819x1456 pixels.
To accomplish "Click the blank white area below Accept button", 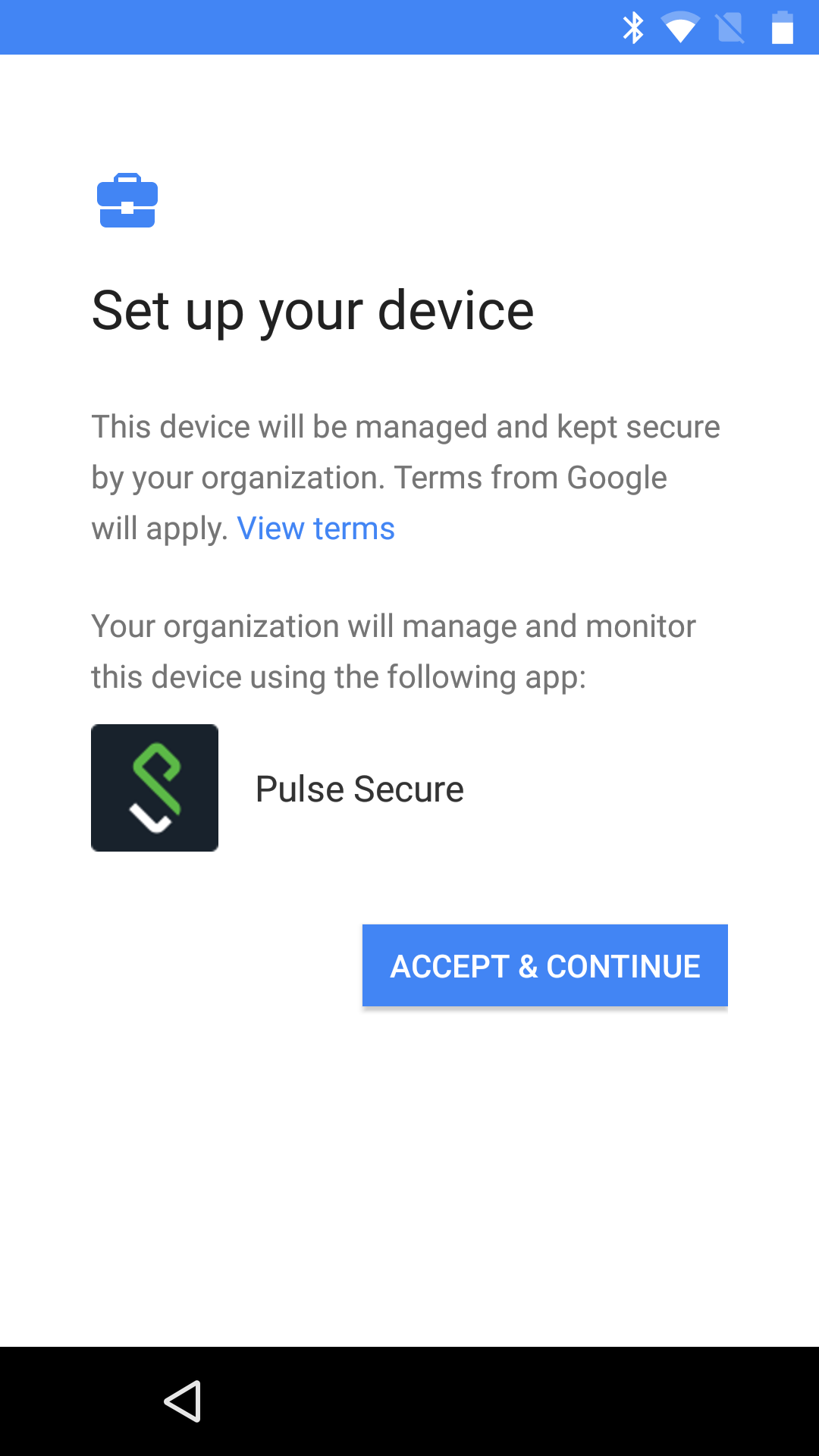I will pos(409,1175).
